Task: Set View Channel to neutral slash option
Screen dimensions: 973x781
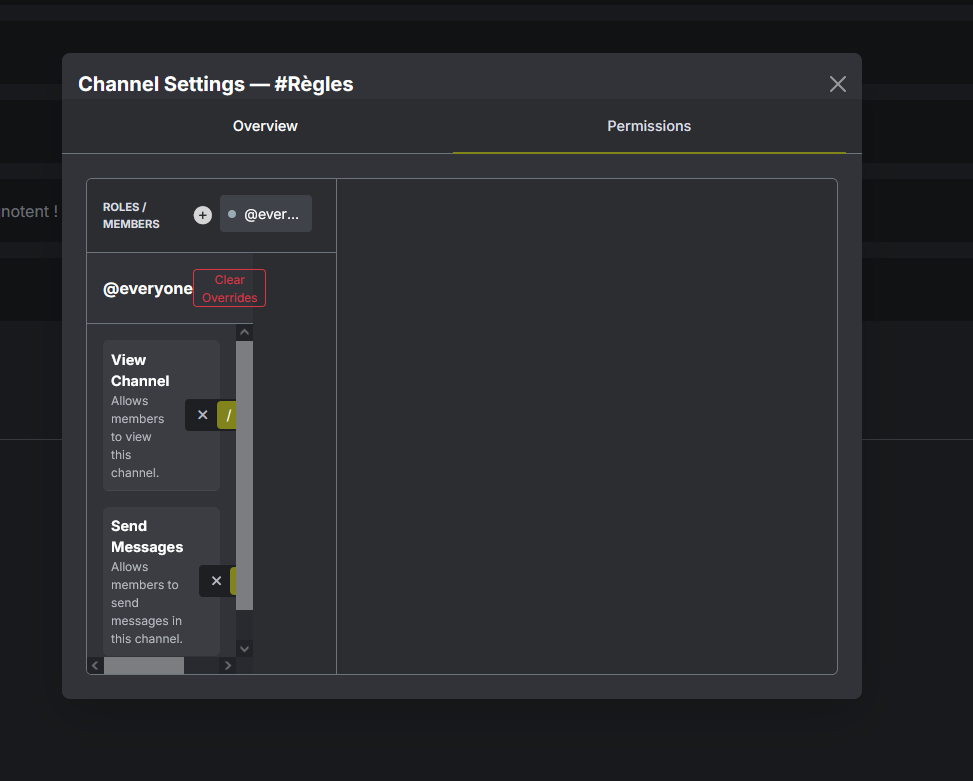Action: tap(227, 415)
